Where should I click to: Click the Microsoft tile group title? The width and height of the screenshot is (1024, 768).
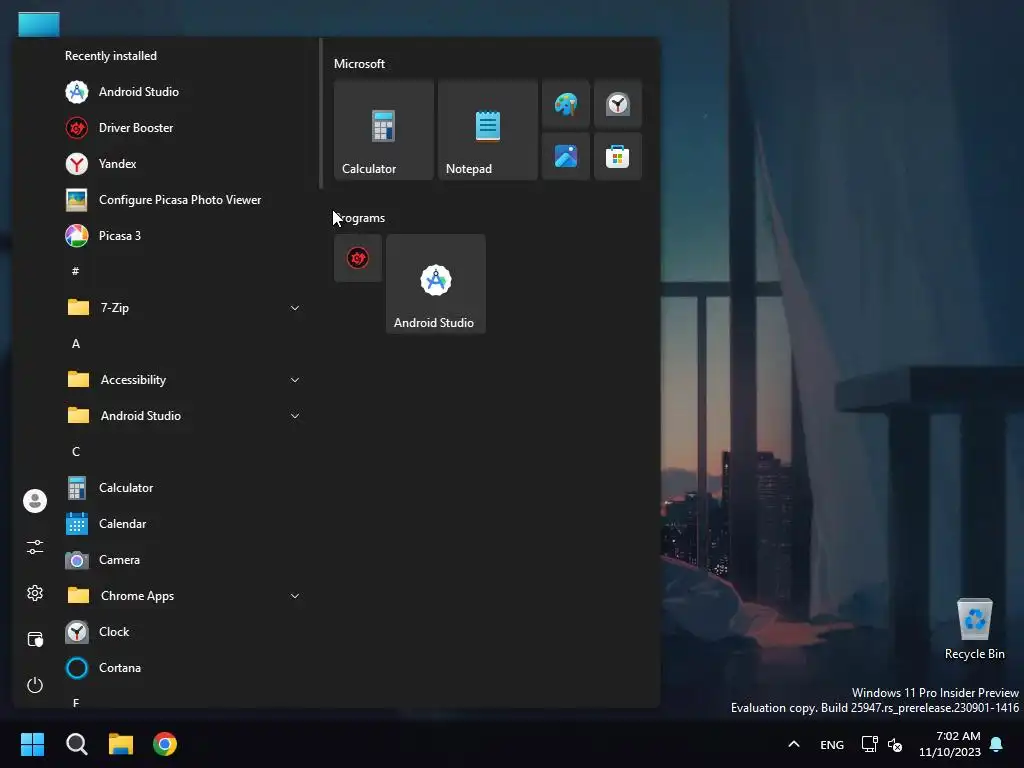359,63
